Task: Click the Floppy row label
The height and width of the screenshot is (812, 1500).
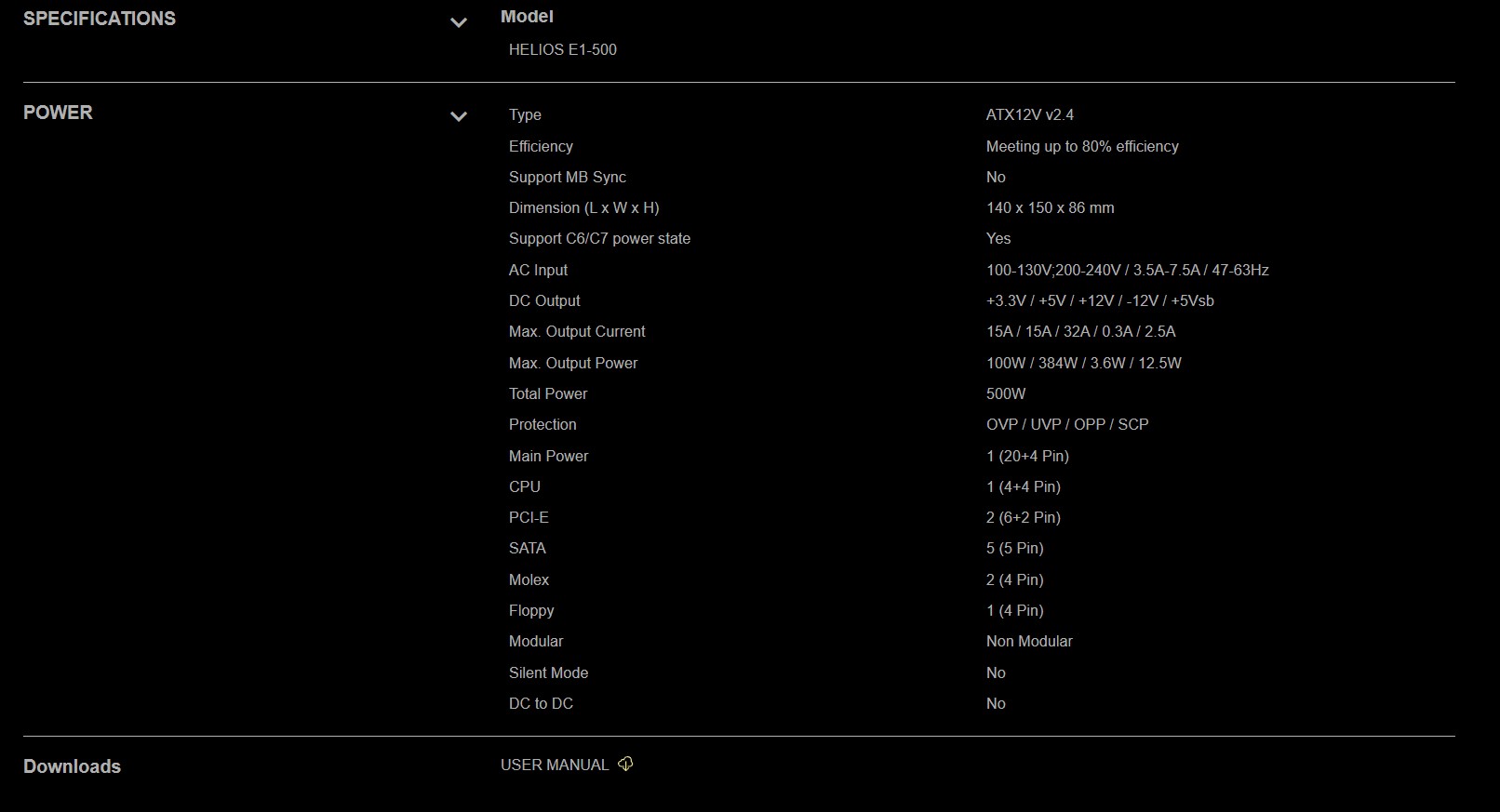Action: tap(531, 610)
